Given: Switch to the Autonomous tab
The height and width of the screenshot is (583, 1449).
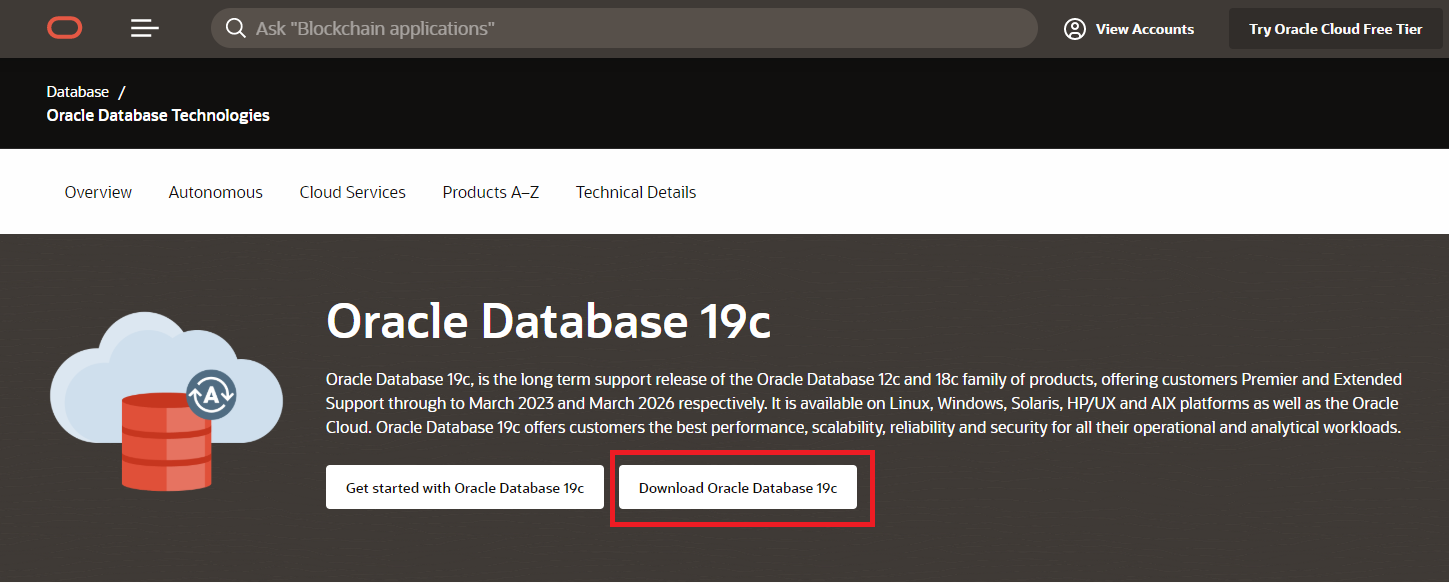Looking at the screenshot, I should (216, 192).
